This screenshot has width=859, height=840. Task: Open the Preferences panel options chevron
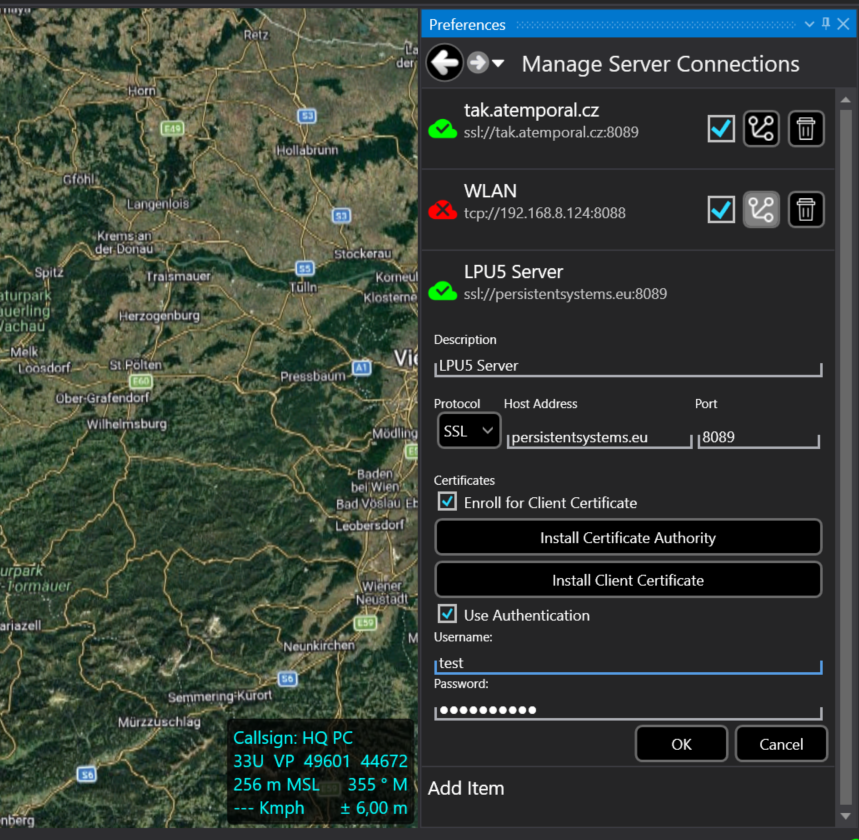coord(810,24)
